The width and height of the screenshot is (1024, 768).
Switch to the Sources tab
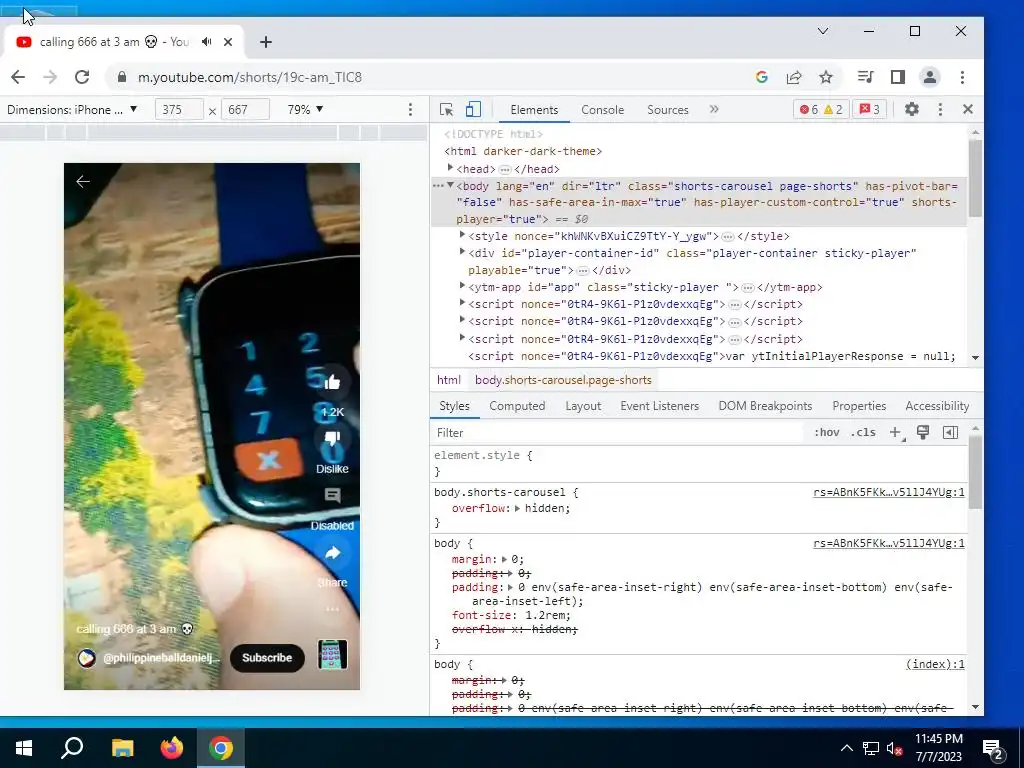click(x=667, y=110)
